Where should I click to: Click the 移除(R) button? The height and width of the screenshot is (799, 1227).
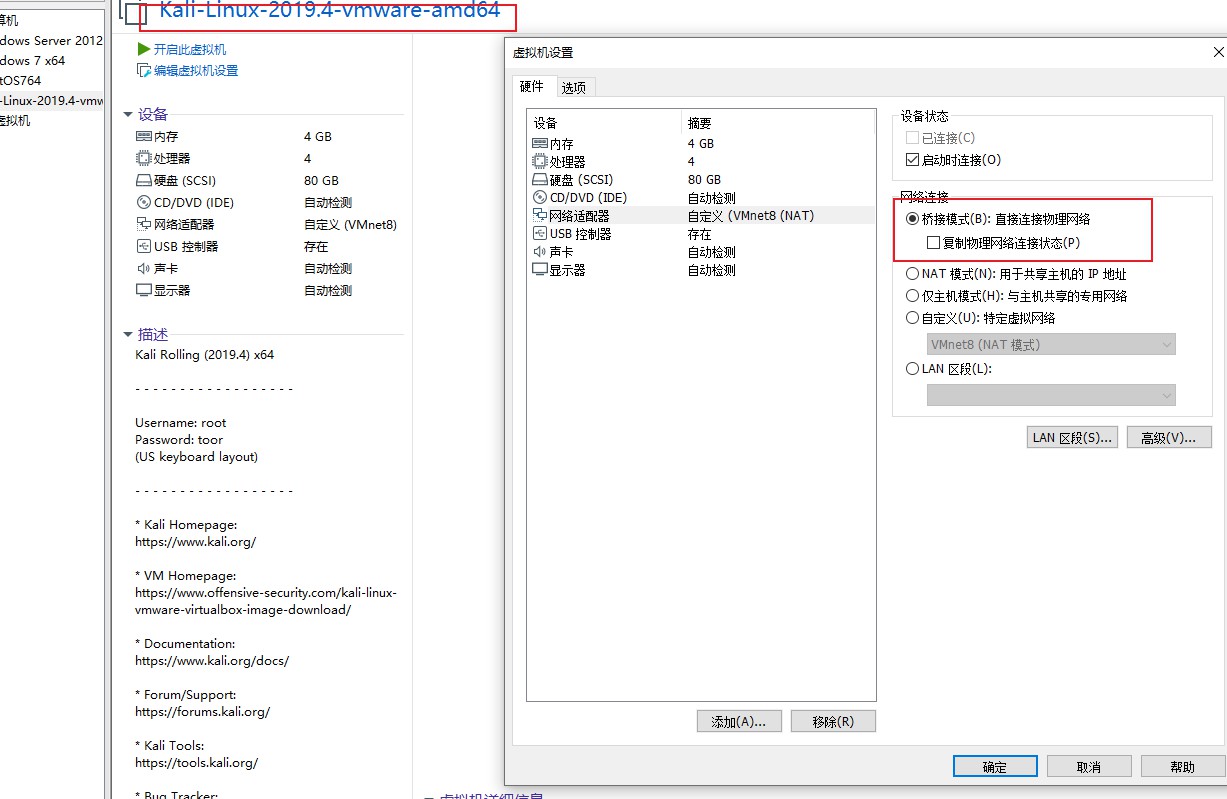click(x=833, y=722)
